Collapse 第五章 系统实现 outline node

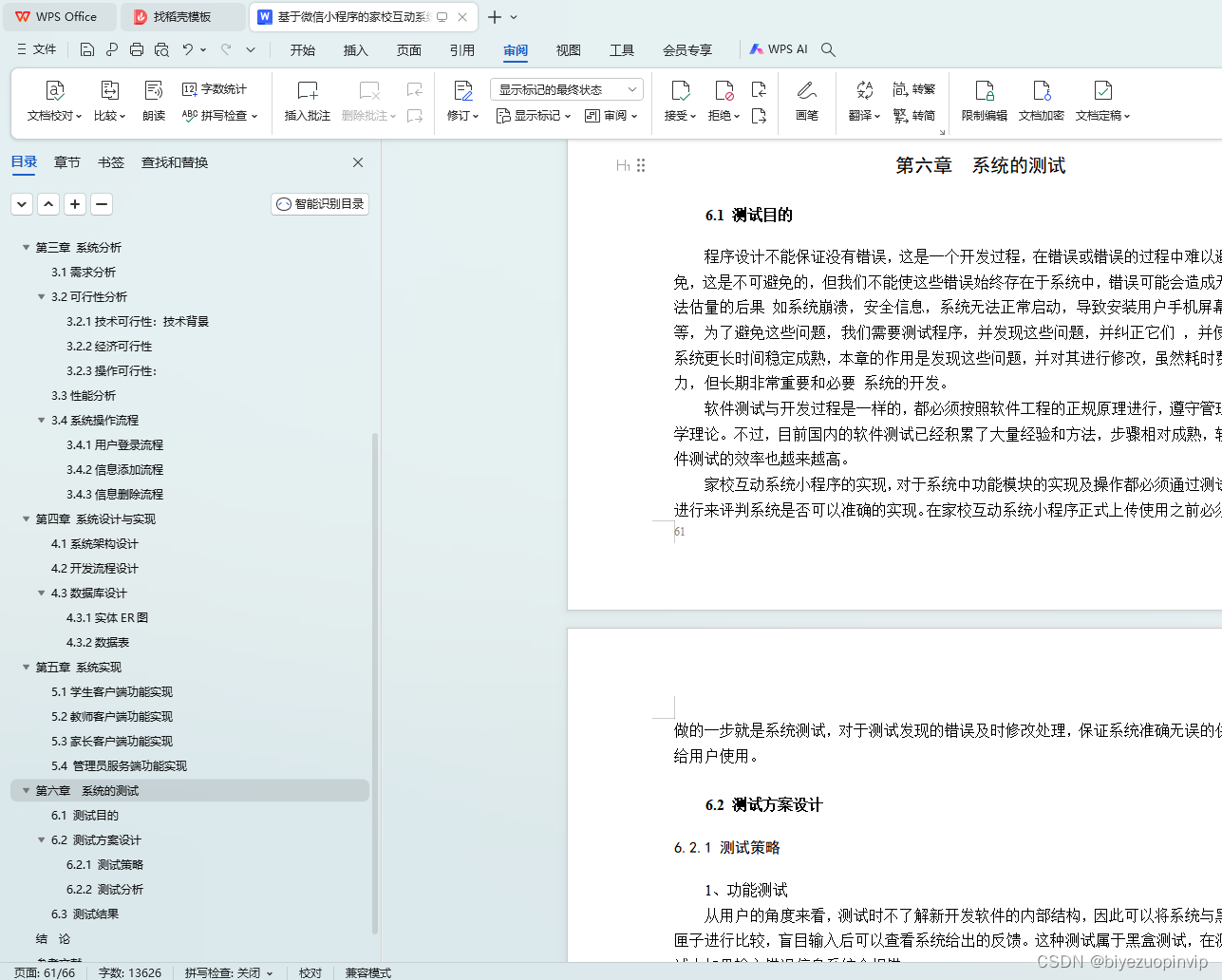pos(27,668)
